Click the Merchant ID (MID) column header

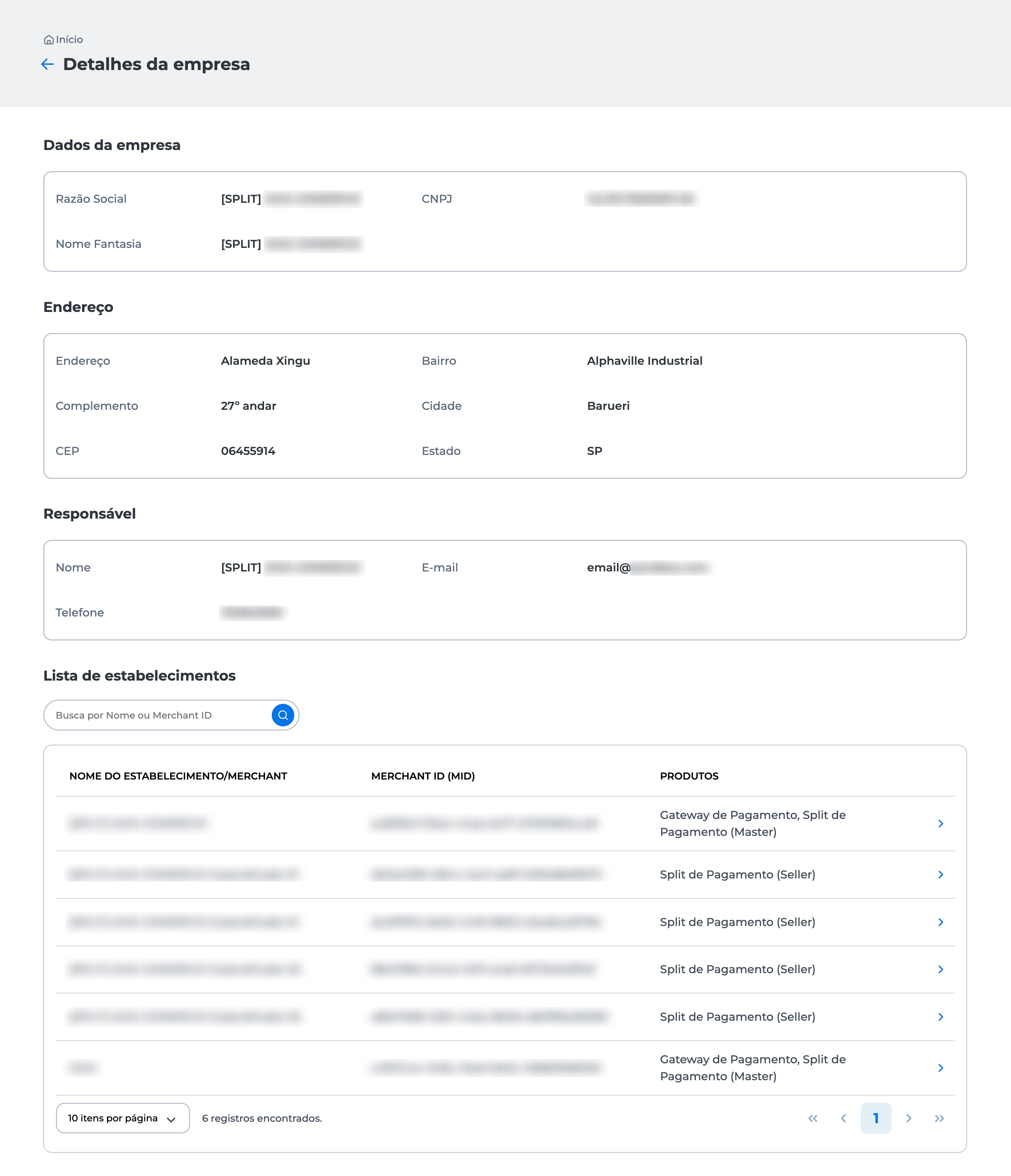(x=423, y=776)
